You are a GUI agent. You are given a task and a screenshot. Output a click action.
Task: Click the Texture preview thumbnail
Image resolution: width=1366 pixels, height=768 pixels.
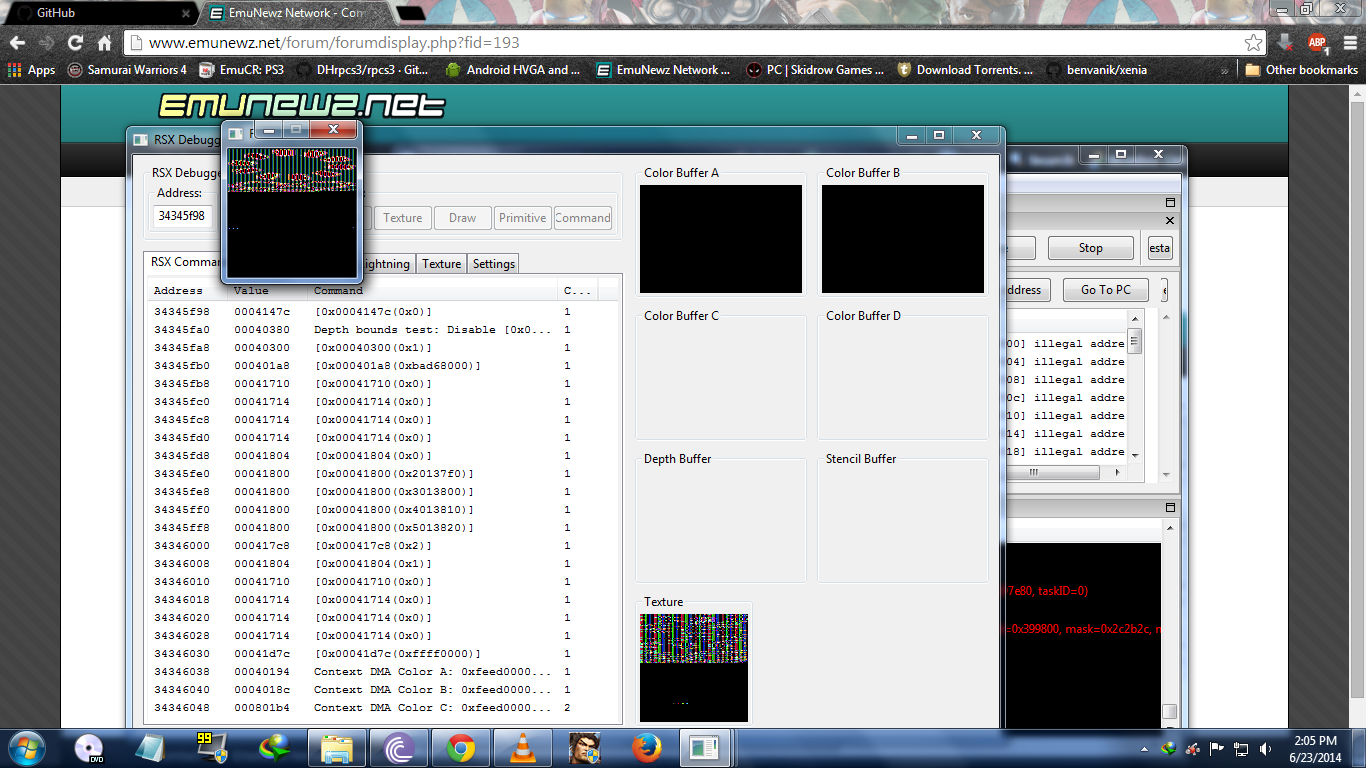coord(694,667)
